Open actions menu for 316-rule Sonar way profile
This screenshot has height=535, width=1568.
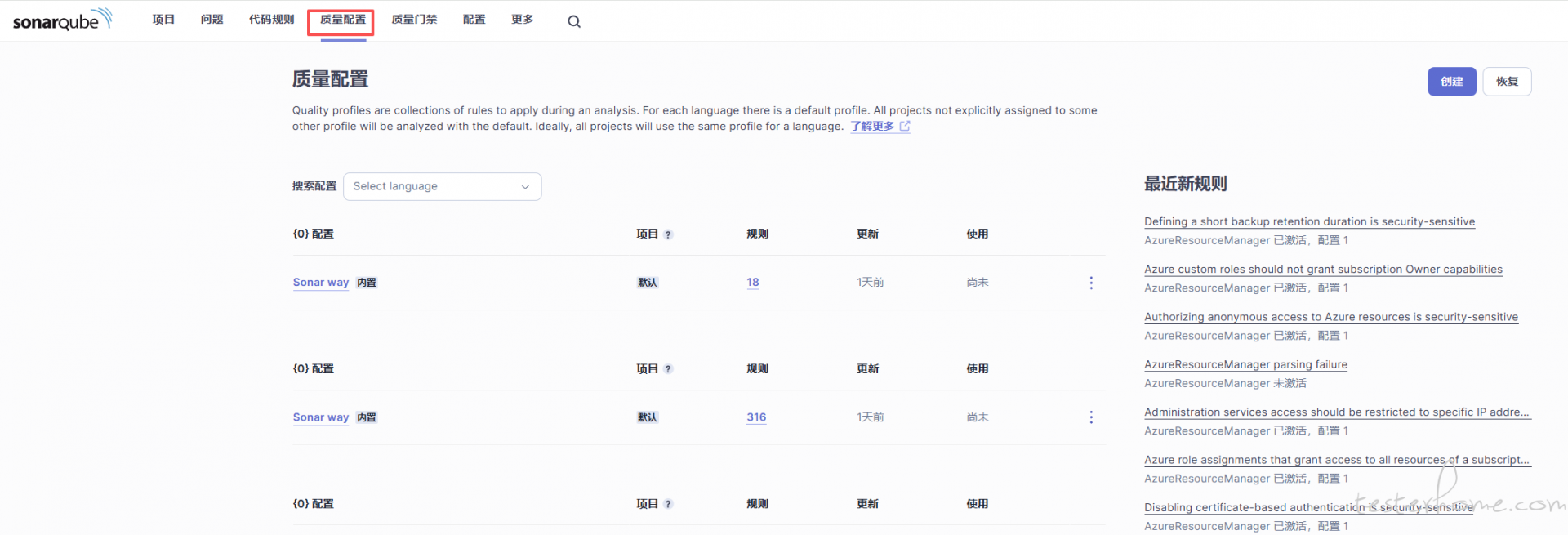1090,417
